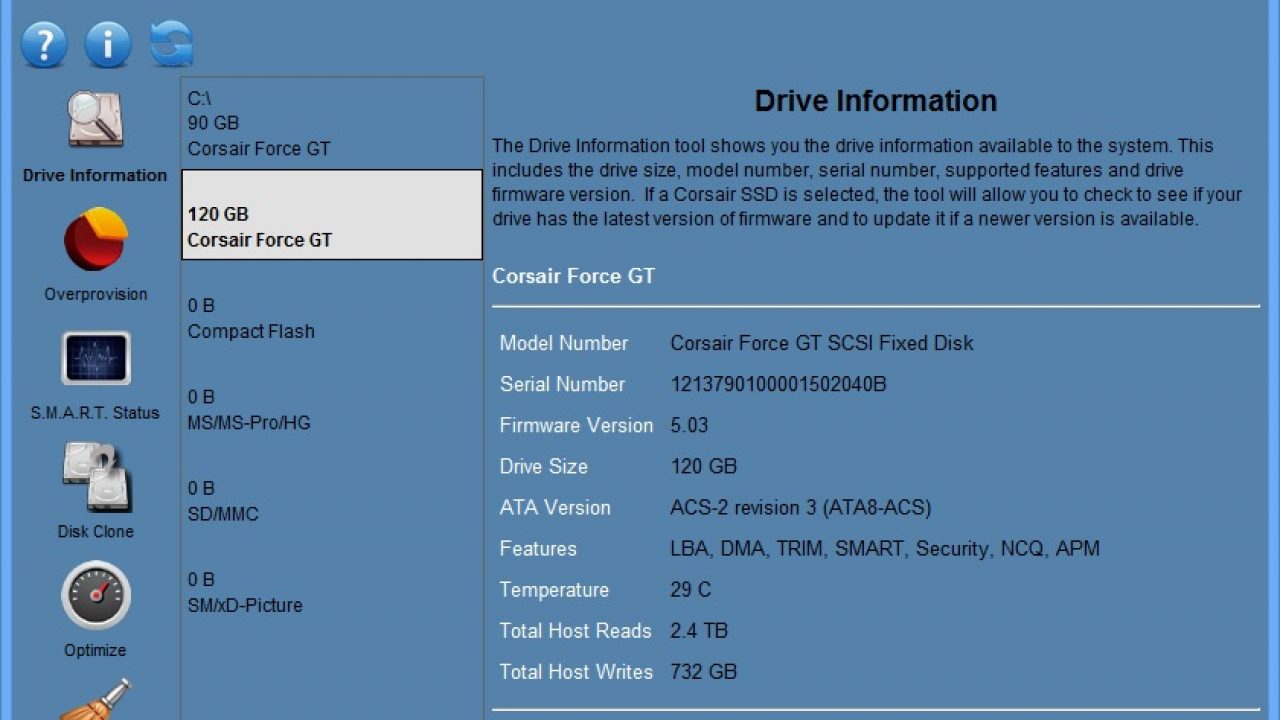Click the Features label
Viewport: 1280px width, 720px height.
[538, 548]
